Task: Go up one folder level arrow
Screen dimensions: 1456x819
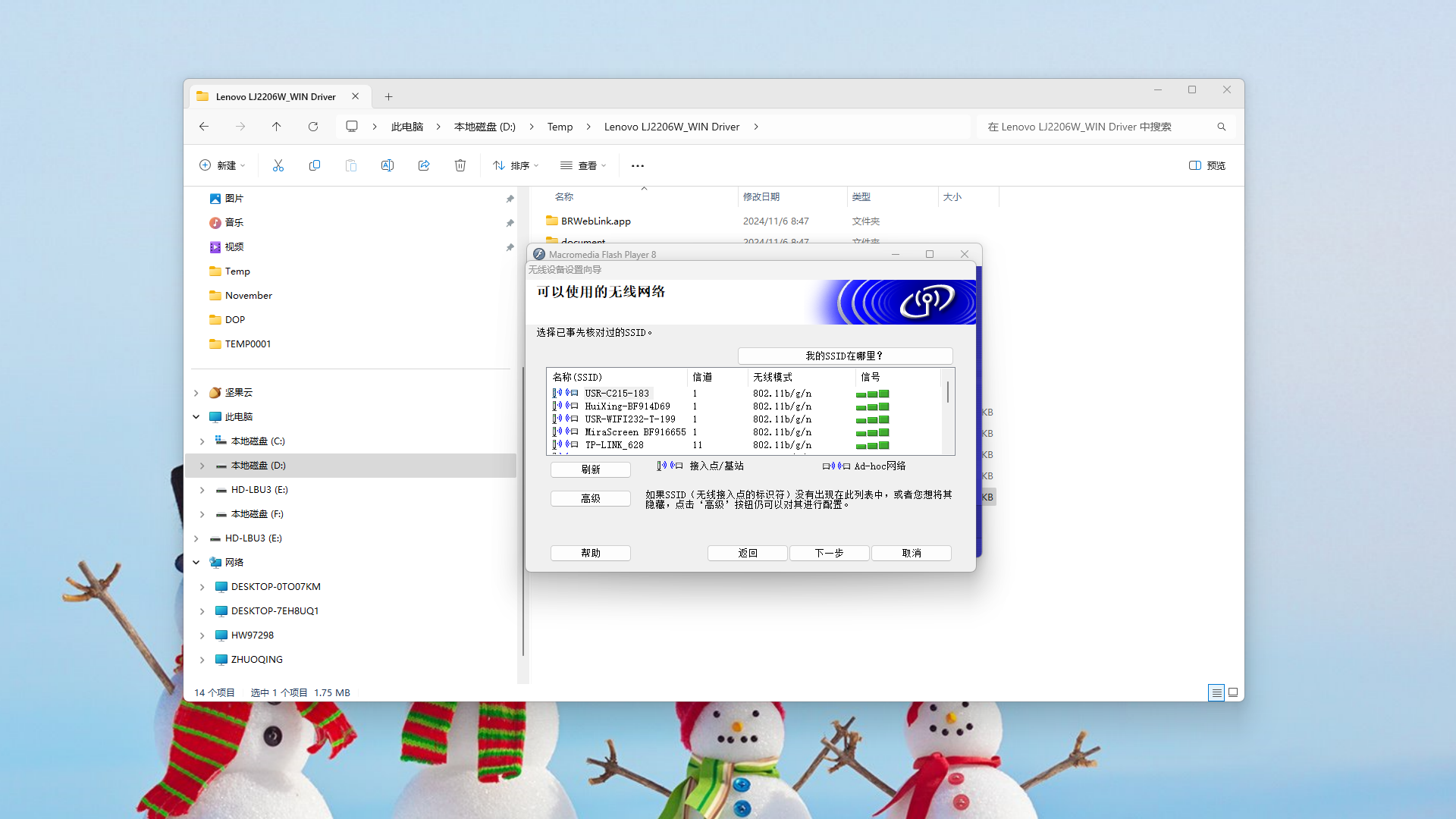Action: tap(277, 127)
